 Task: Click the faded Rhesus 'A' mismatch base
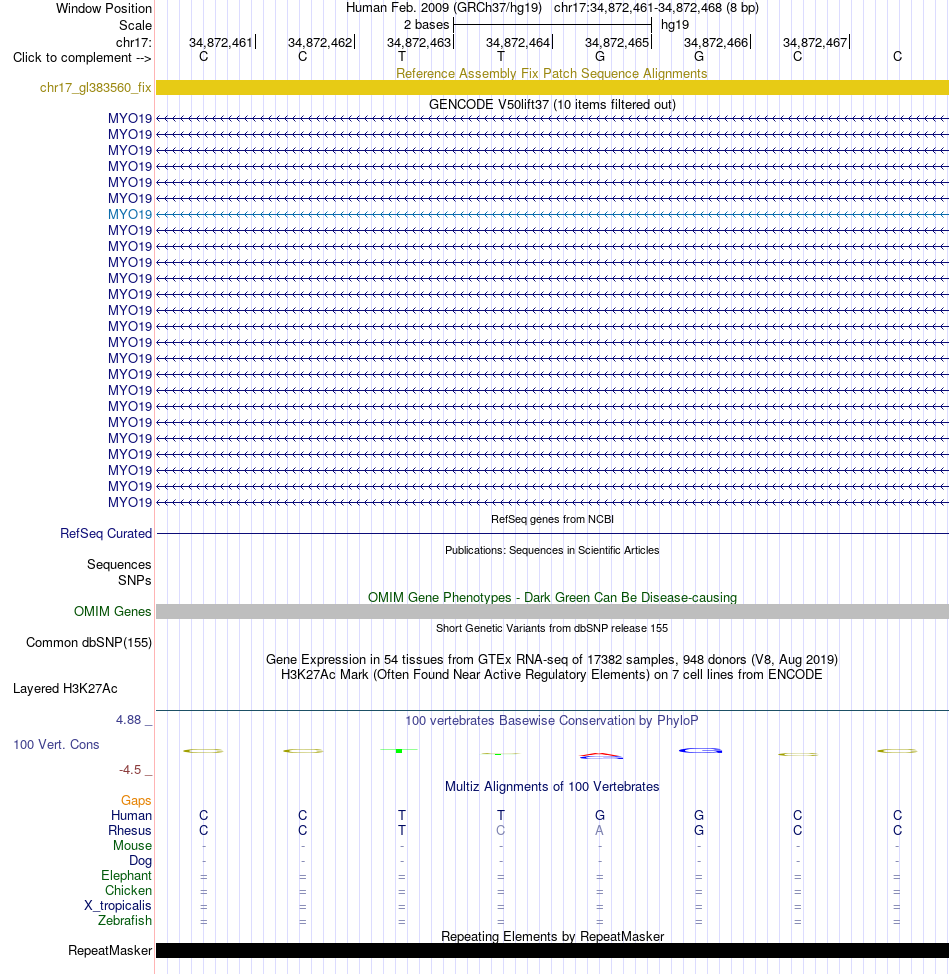point(600,831)
